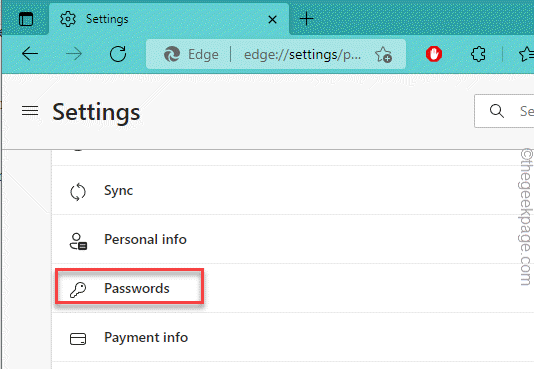The height and width of the screenshot is (369, 534).
Task: Click the forward navigation arrow
Action: [74, 54]
